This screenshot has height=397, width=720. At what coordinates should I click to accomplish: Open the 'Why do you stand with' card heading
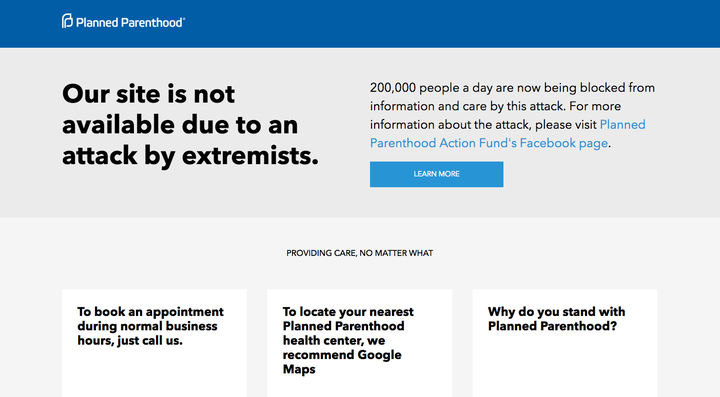point(557,319)
